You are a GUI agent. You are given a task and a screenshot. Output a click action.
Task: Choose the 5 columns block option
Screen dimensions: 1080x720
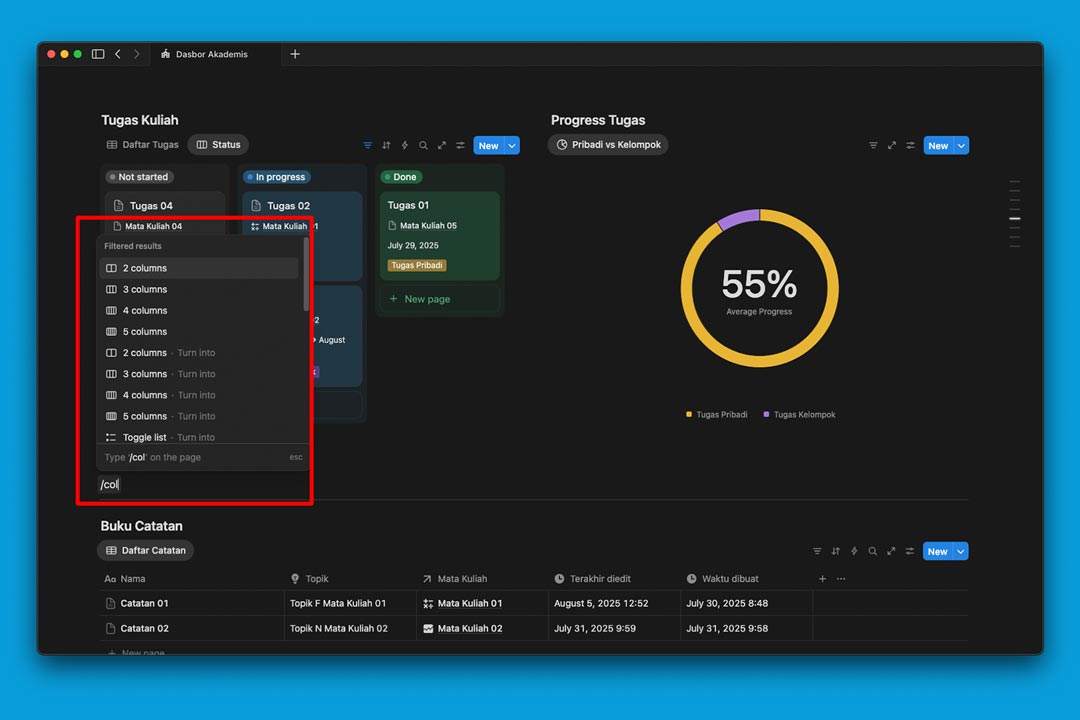coord(199,331)
